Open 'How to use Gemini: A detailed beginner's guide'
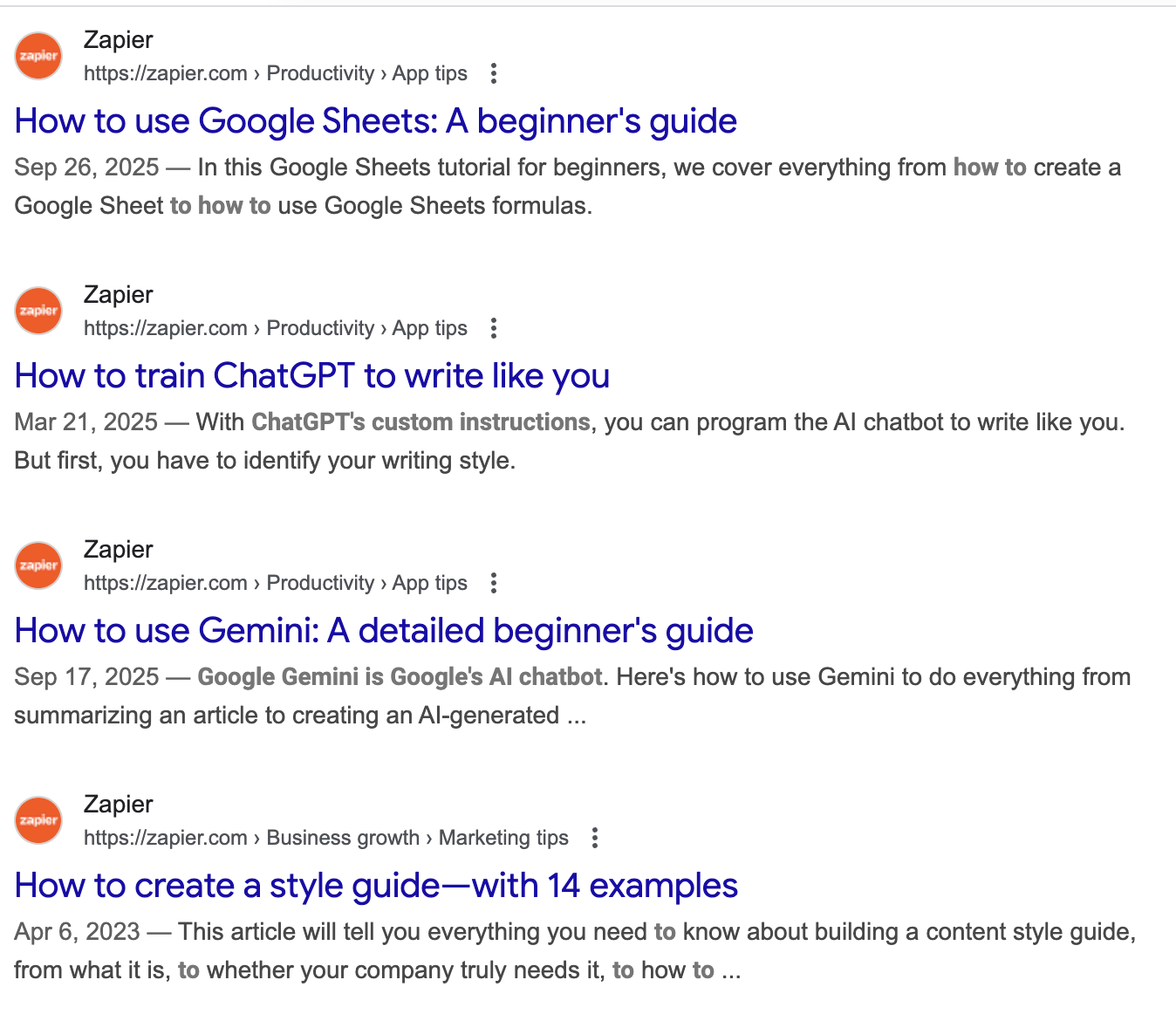 (x=383, y=630)
